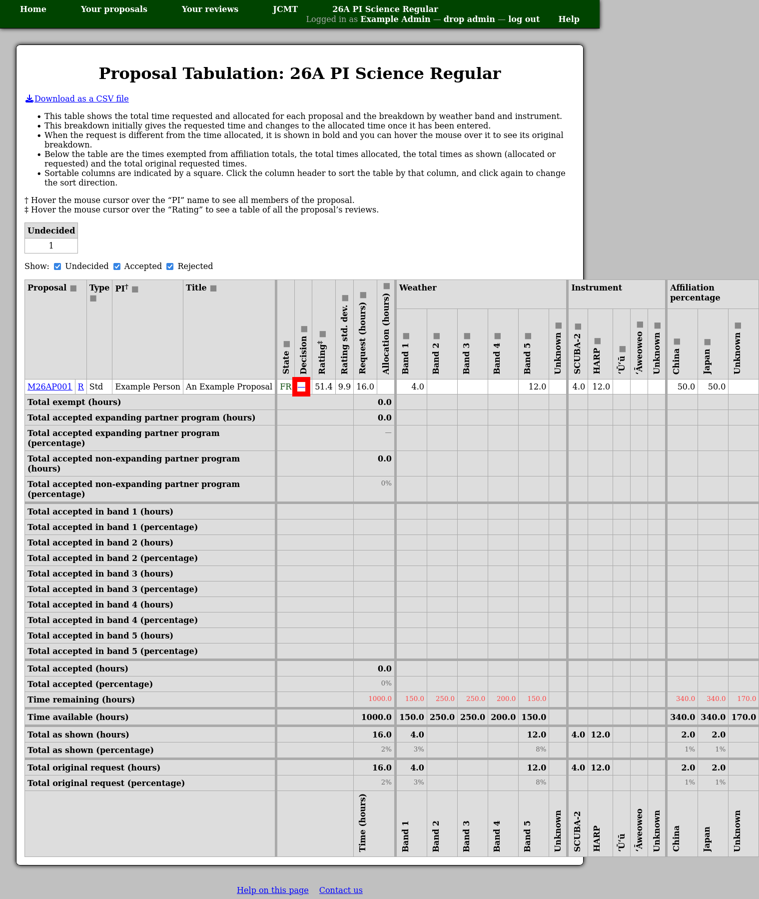The height and width of the screenshot is (899, 759).
Task: Open the JCMT facility page
Action: pyautogui.click(x=285, y=9)
